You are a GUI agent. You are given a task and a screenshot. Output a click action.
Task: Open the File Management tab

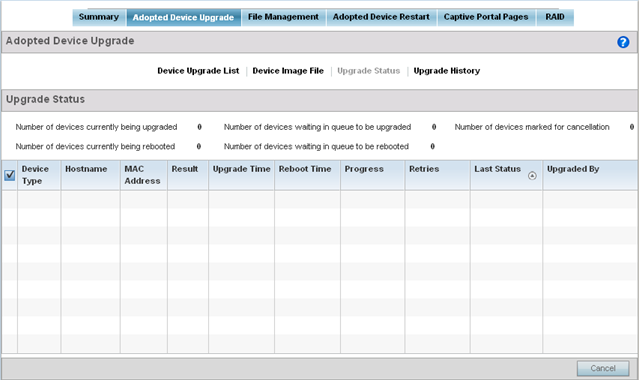(x=283, y=17)
